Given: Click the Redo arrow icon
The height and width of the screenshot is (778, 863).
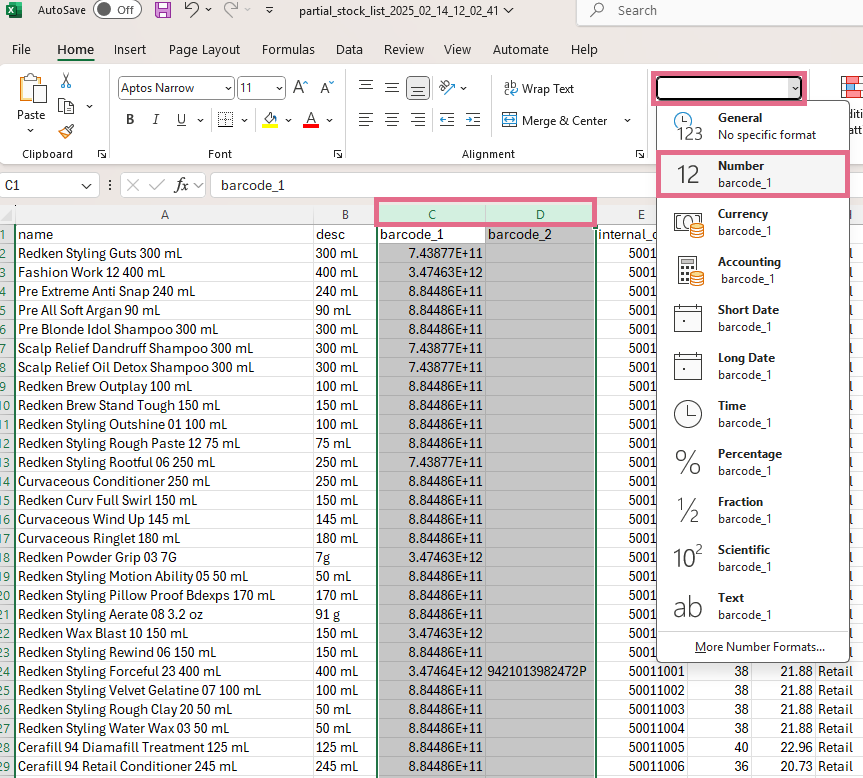Looking at the screenshot, I should [231, 9].
